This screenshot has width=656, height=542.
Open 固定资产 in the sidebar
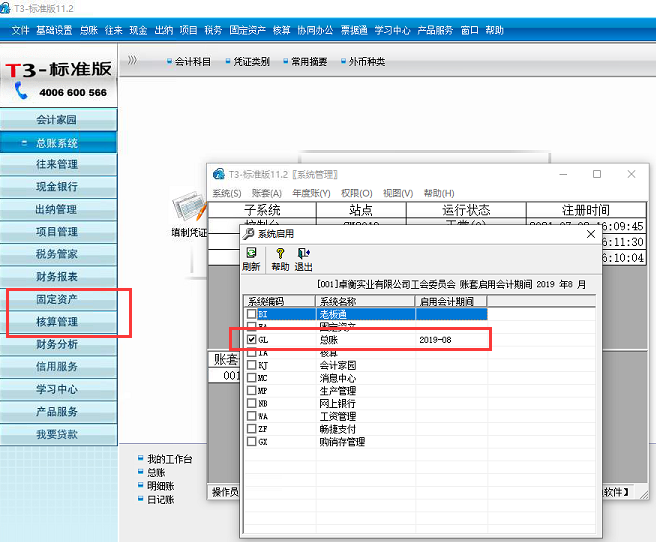[x=58, y=299]
